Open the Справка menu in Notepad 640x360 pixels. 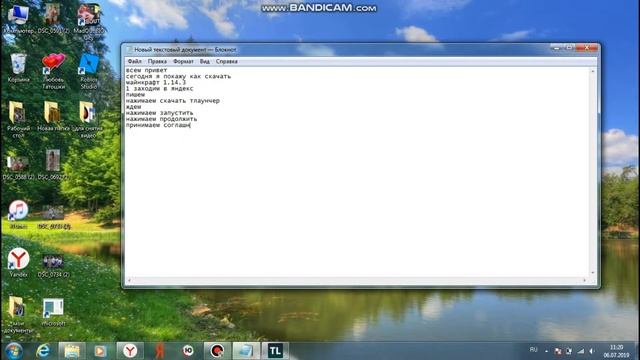click(x=227, y=61)
